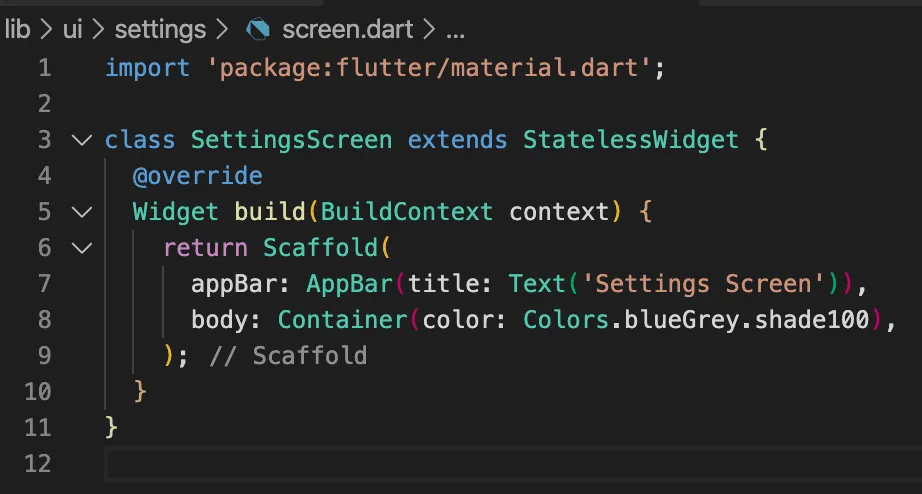
Task: Click line number 12 in the gutter
Action: 36,464
